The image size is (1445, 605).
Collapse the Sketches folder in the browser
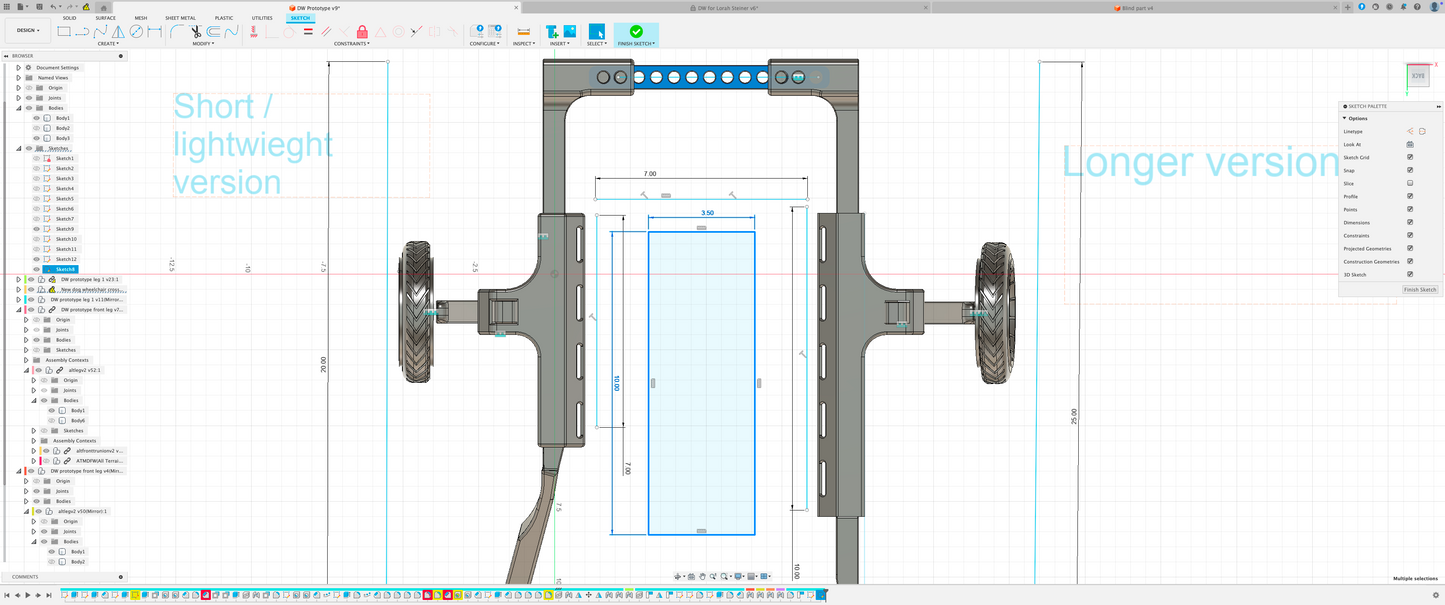coord(18,148)
